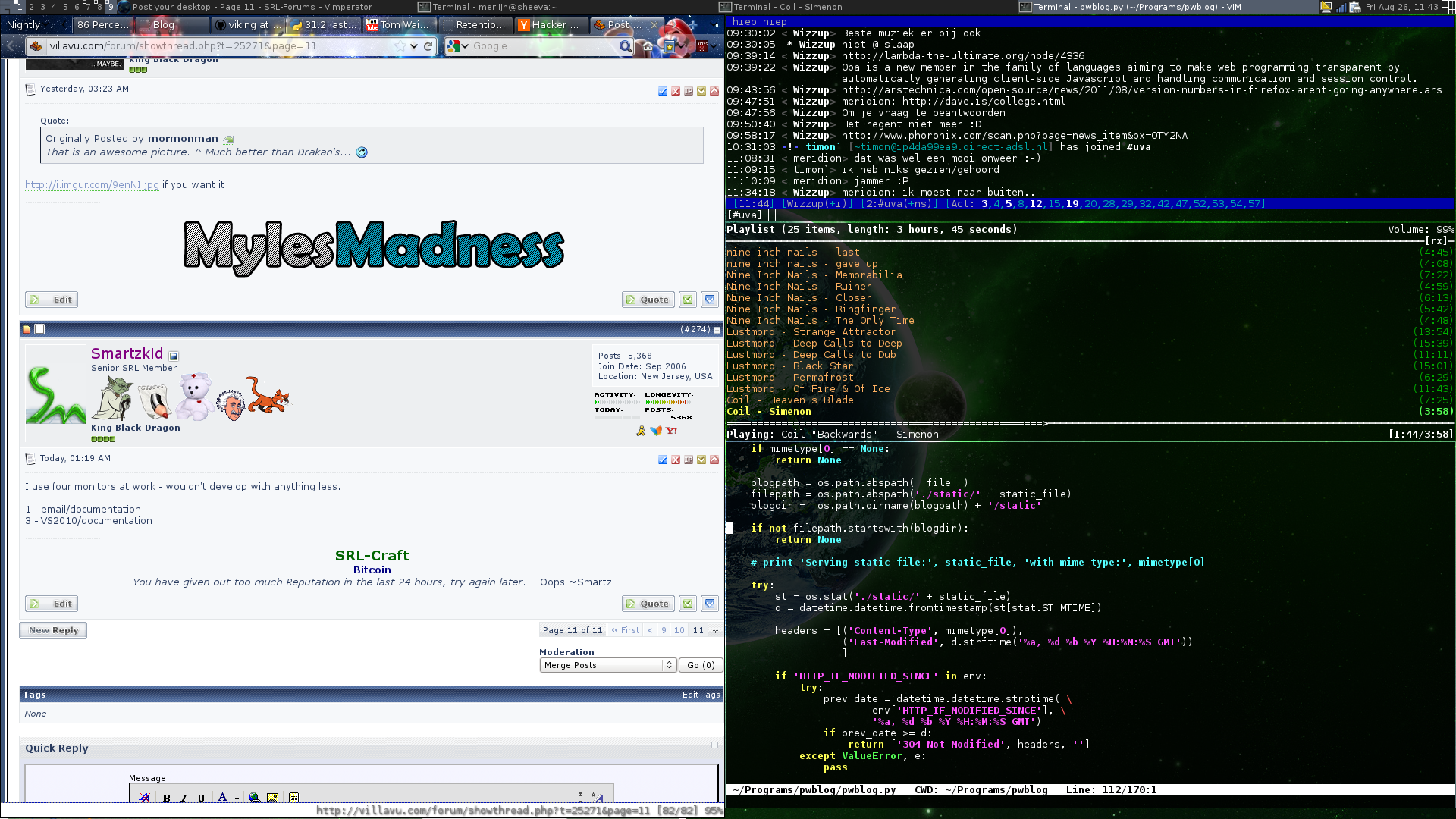Bookmark page with the star icon

pyautogui.click(x=400, y=46)
